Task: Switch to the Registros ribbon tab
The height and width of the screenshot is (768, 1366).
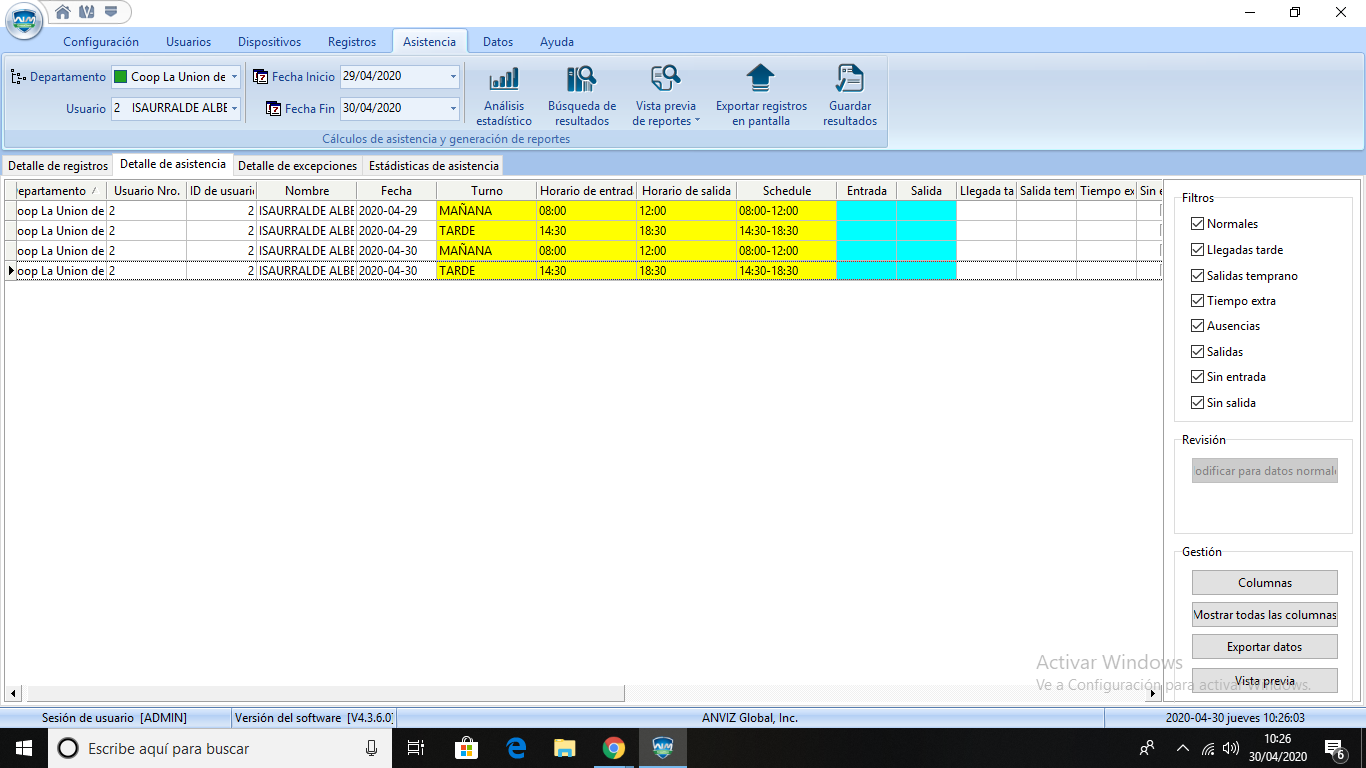Action: (352, 42)
